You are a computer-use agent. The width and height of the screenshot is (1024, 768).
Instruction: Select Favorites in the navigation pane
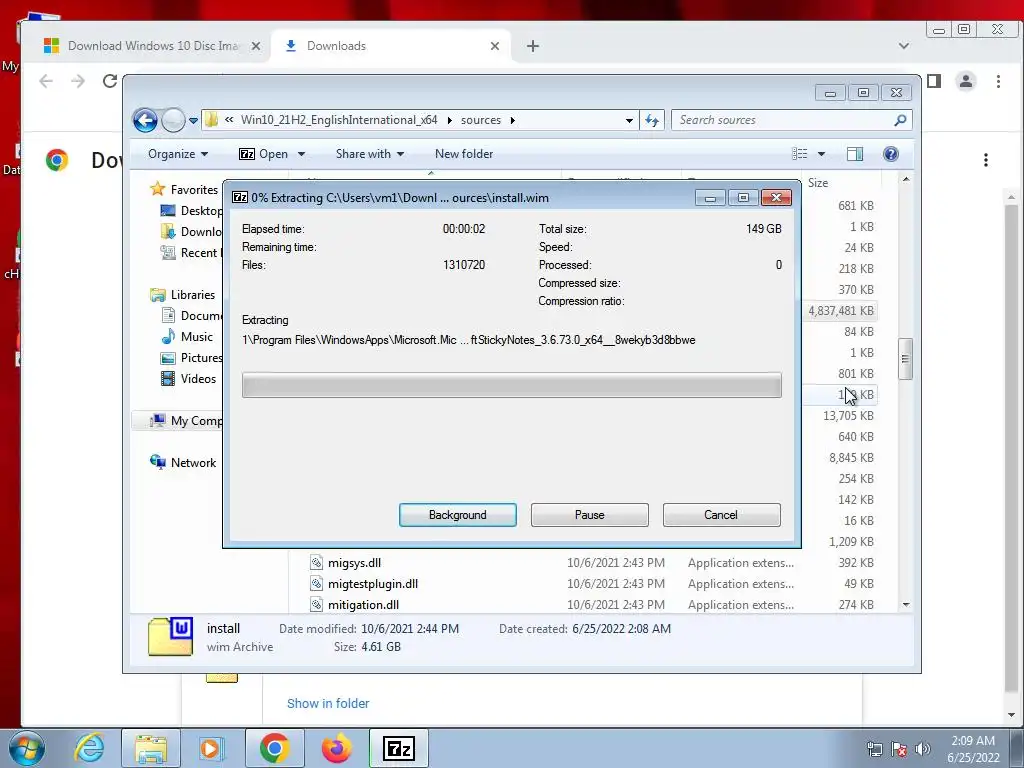[x=185, y=189]
